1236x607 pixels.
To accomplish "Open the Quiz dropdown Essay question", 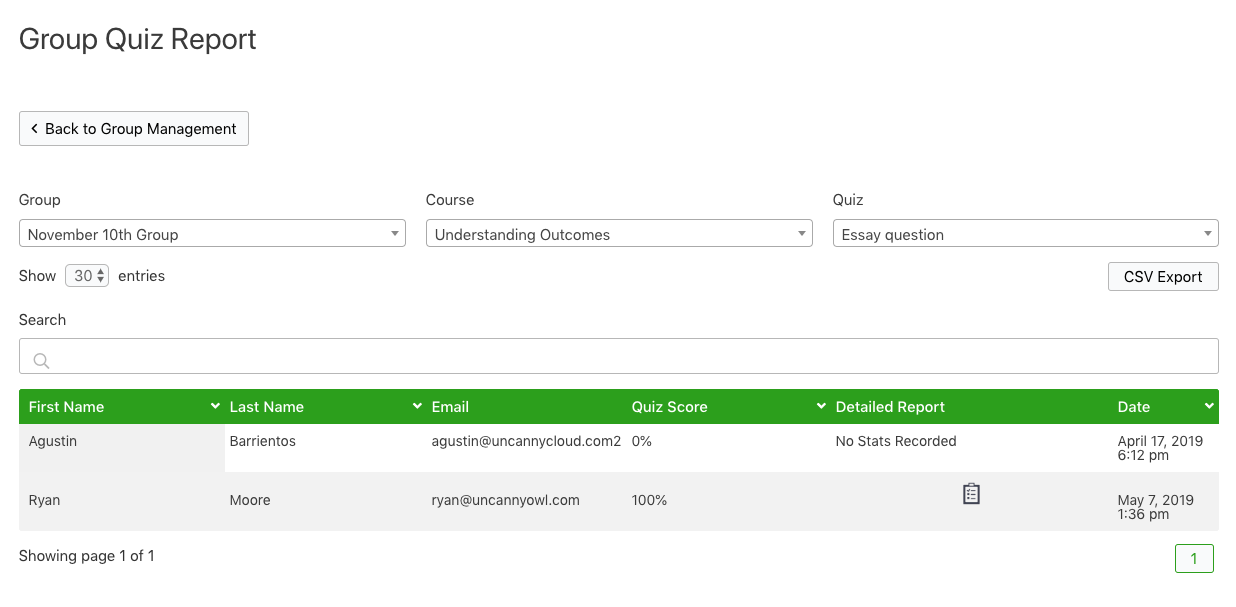I will (x=1025, y=234).
